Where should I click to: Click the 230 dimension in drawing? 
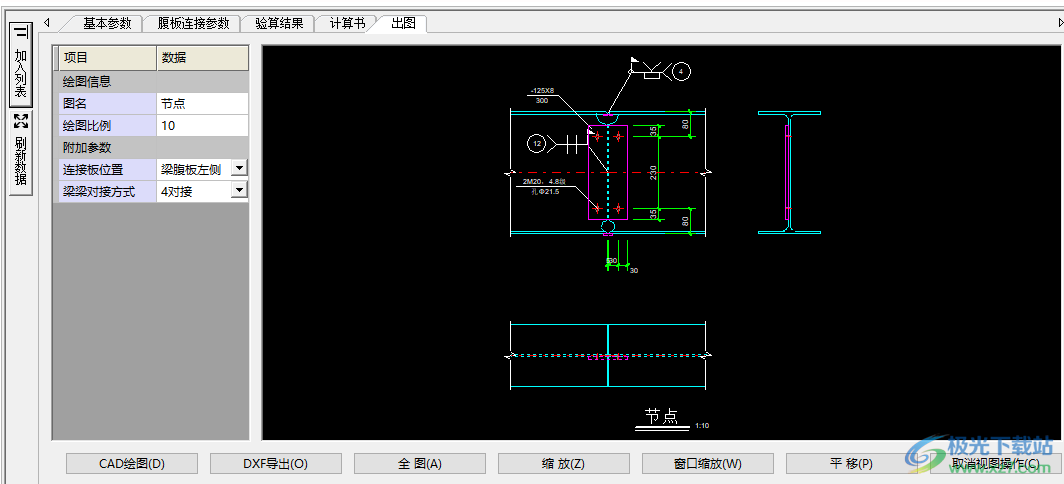pos(653,172)
